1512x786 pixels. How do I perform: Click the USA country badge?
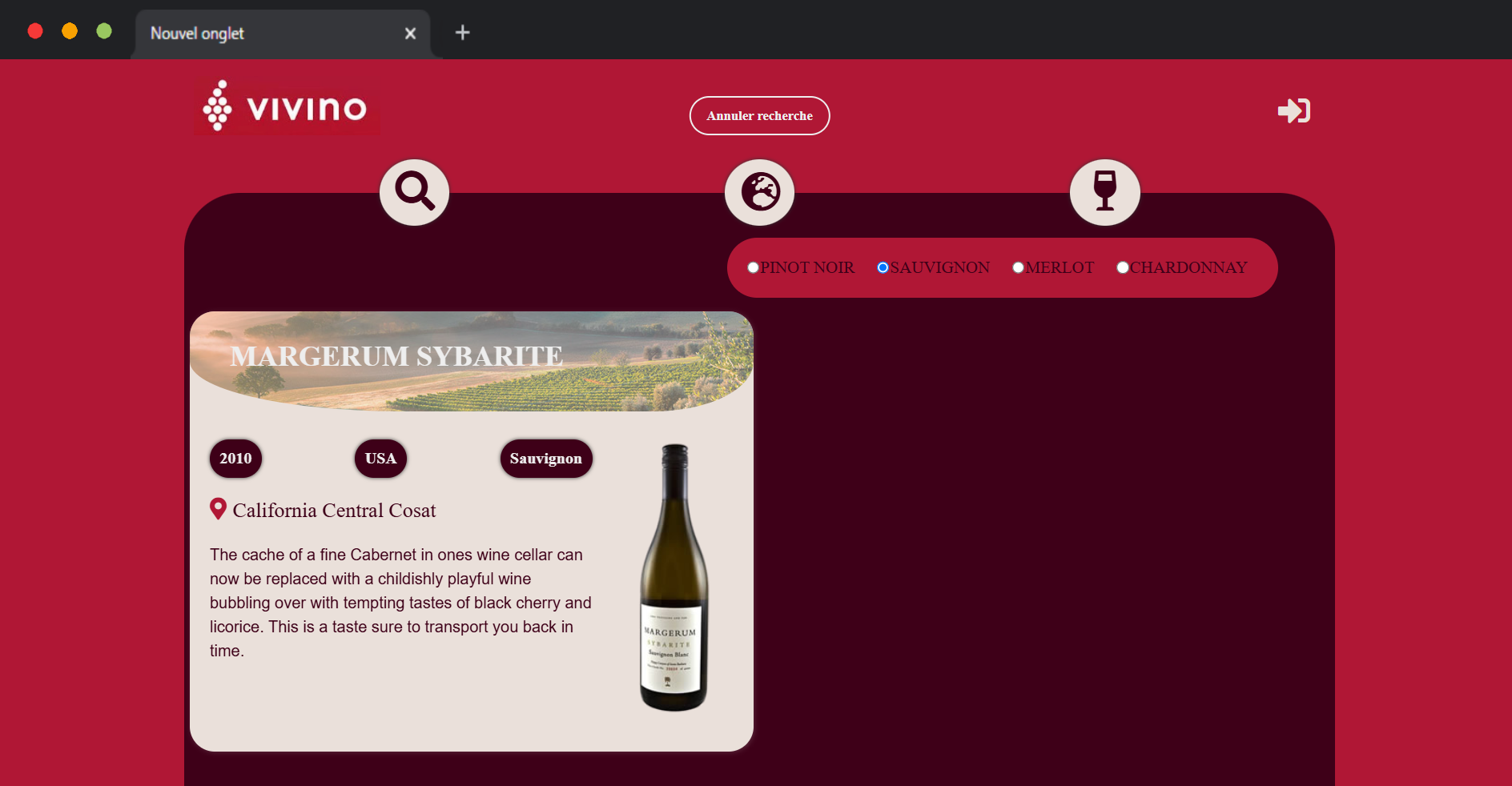[x=380, y=459]
